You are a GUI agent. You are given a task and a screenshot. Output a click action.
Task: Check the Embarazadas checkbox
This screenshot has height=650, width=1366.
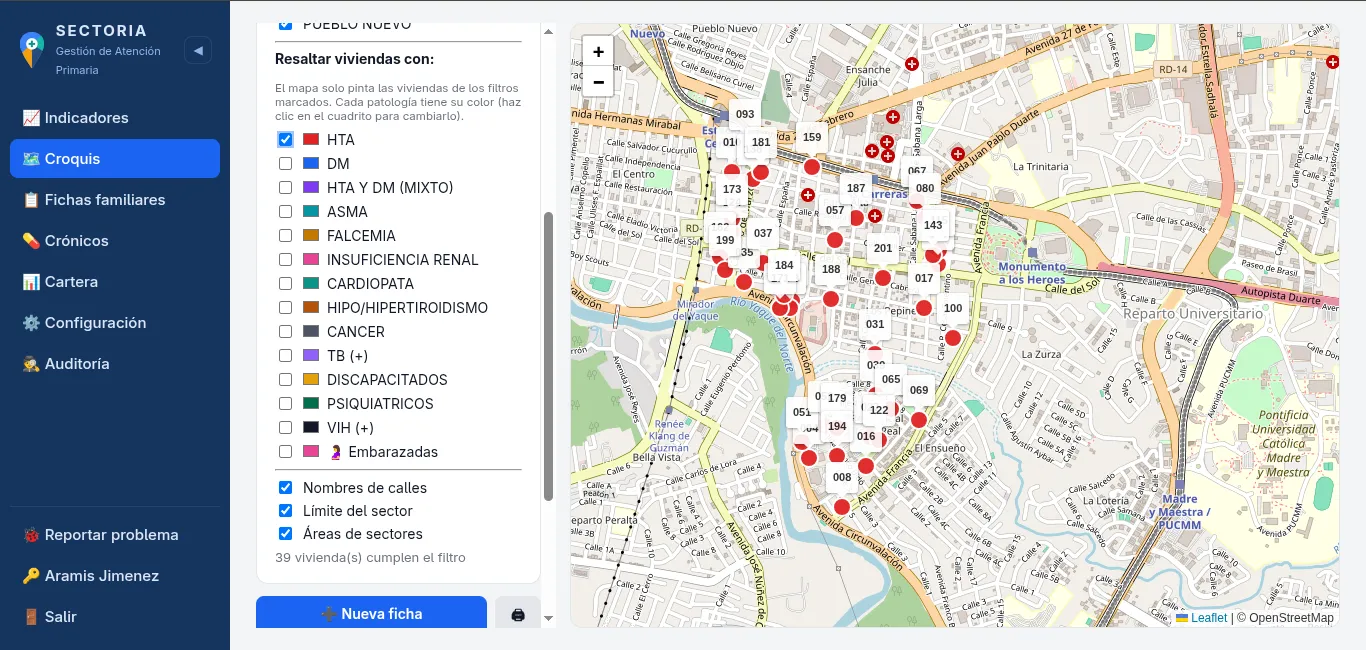(x=285, y=452)
